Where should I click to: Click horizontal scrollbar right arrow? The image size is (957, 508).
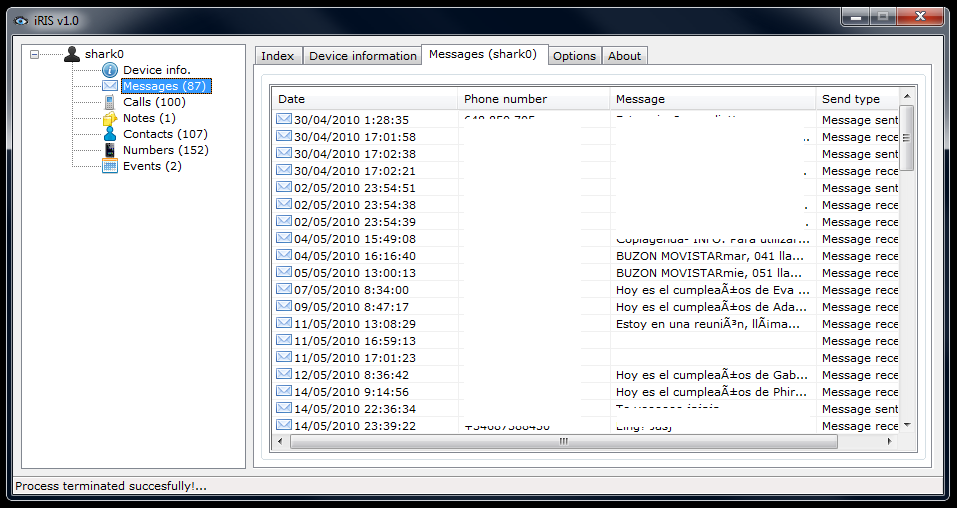coord(890,441)
